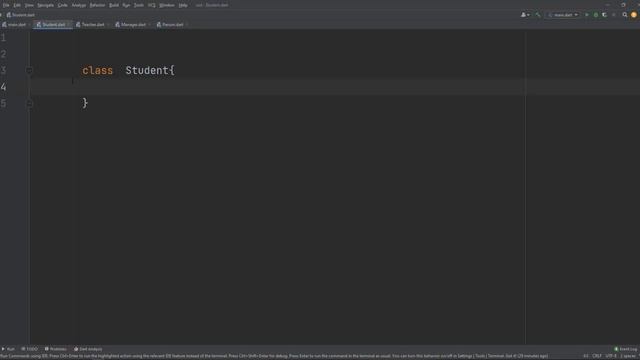Viewport: 640px width, 360px height.
Task: Run main.dart with the play icon
Action: pyautogui.click(x=587, y=15)
